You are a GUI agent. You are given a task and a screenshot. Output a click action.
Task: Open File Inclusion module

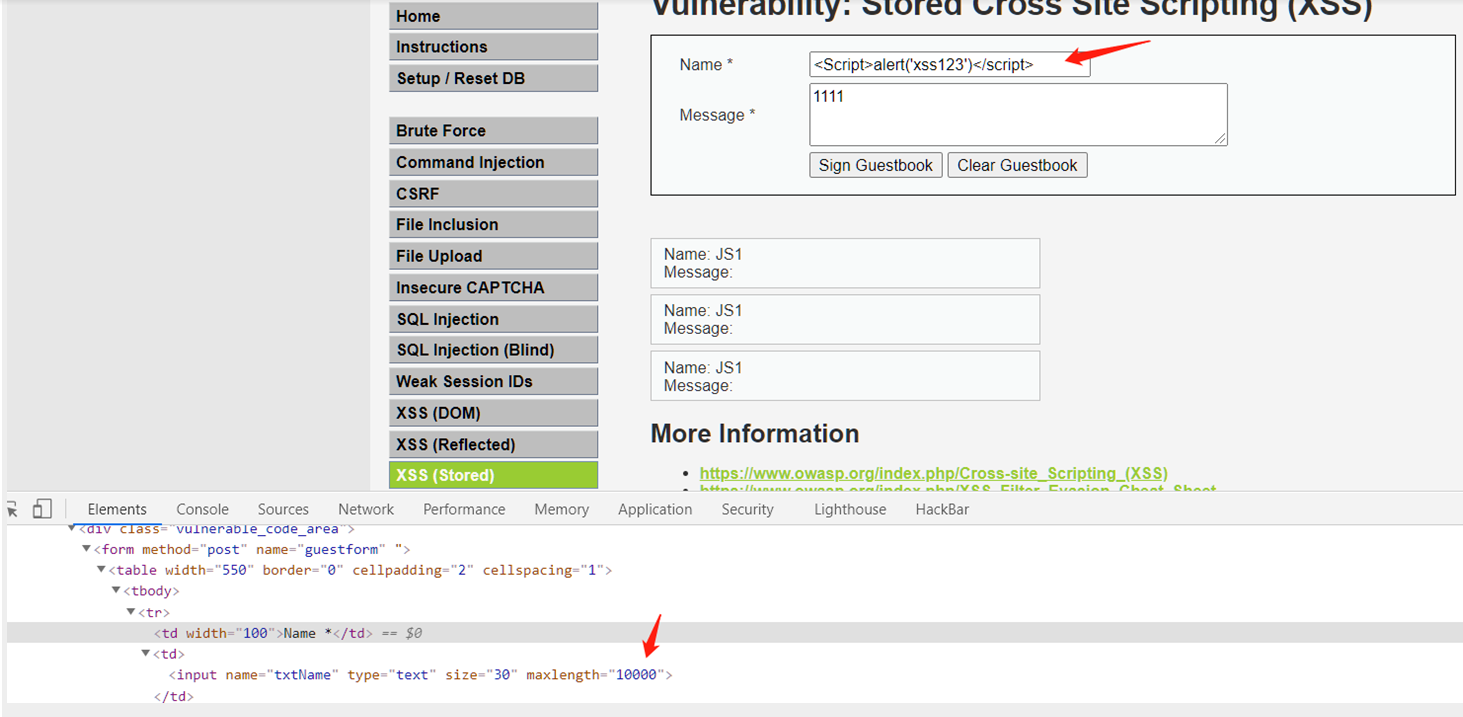493,225
